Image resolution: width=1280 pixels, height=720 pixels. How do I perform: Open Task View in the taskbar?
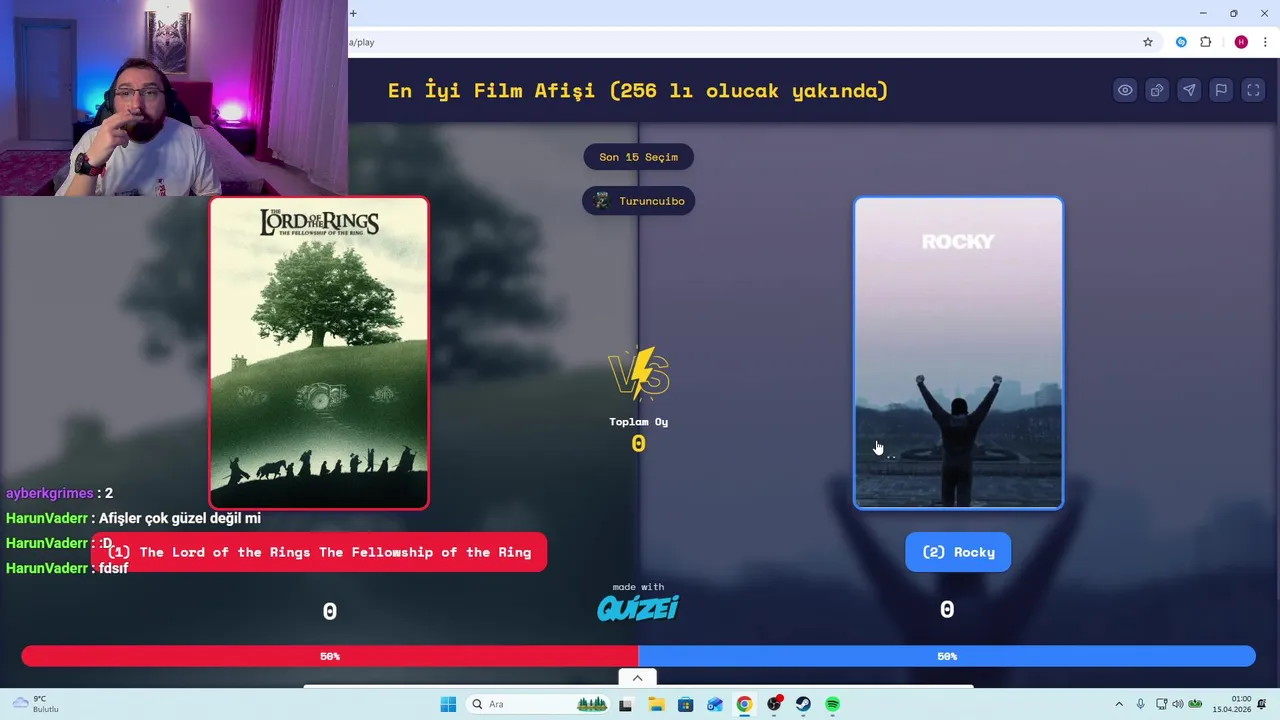click(625, 704)
